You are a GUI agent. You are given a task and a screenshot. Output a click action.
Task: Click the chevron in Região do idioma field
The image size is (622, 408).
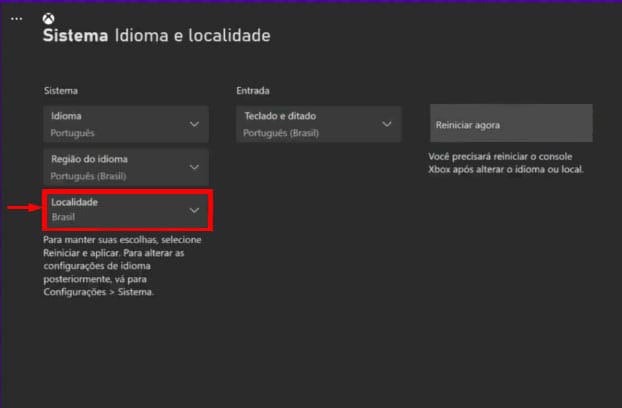(x=194, y=166)
